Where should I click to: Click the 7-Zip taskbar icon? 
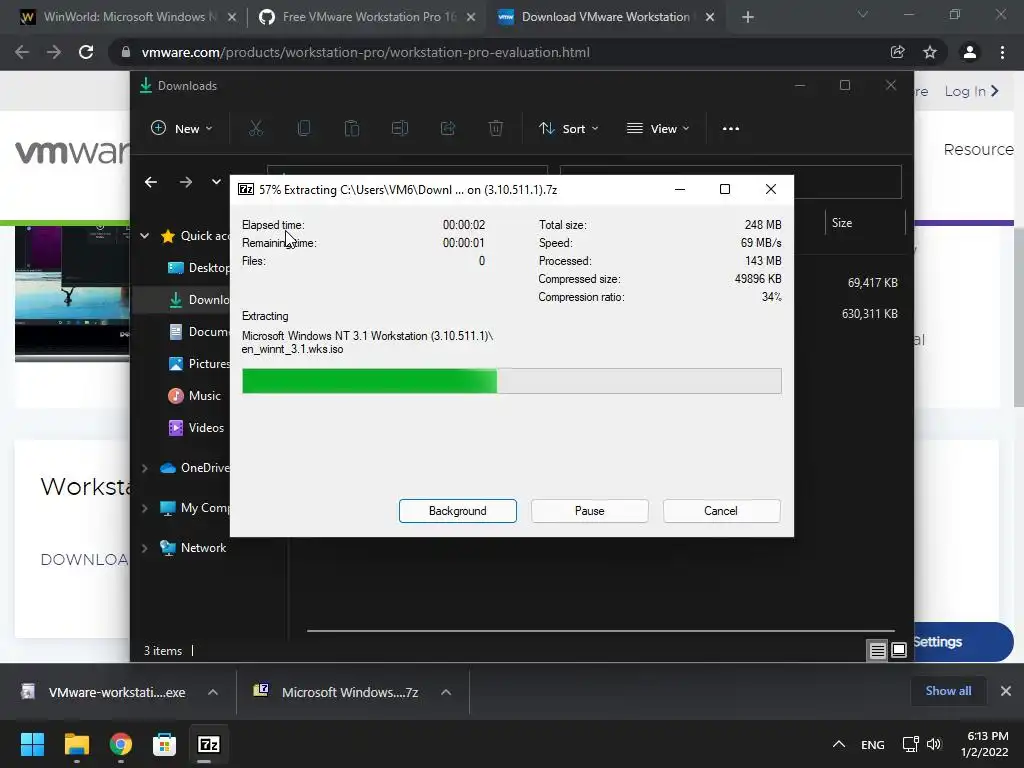point(209,744)
